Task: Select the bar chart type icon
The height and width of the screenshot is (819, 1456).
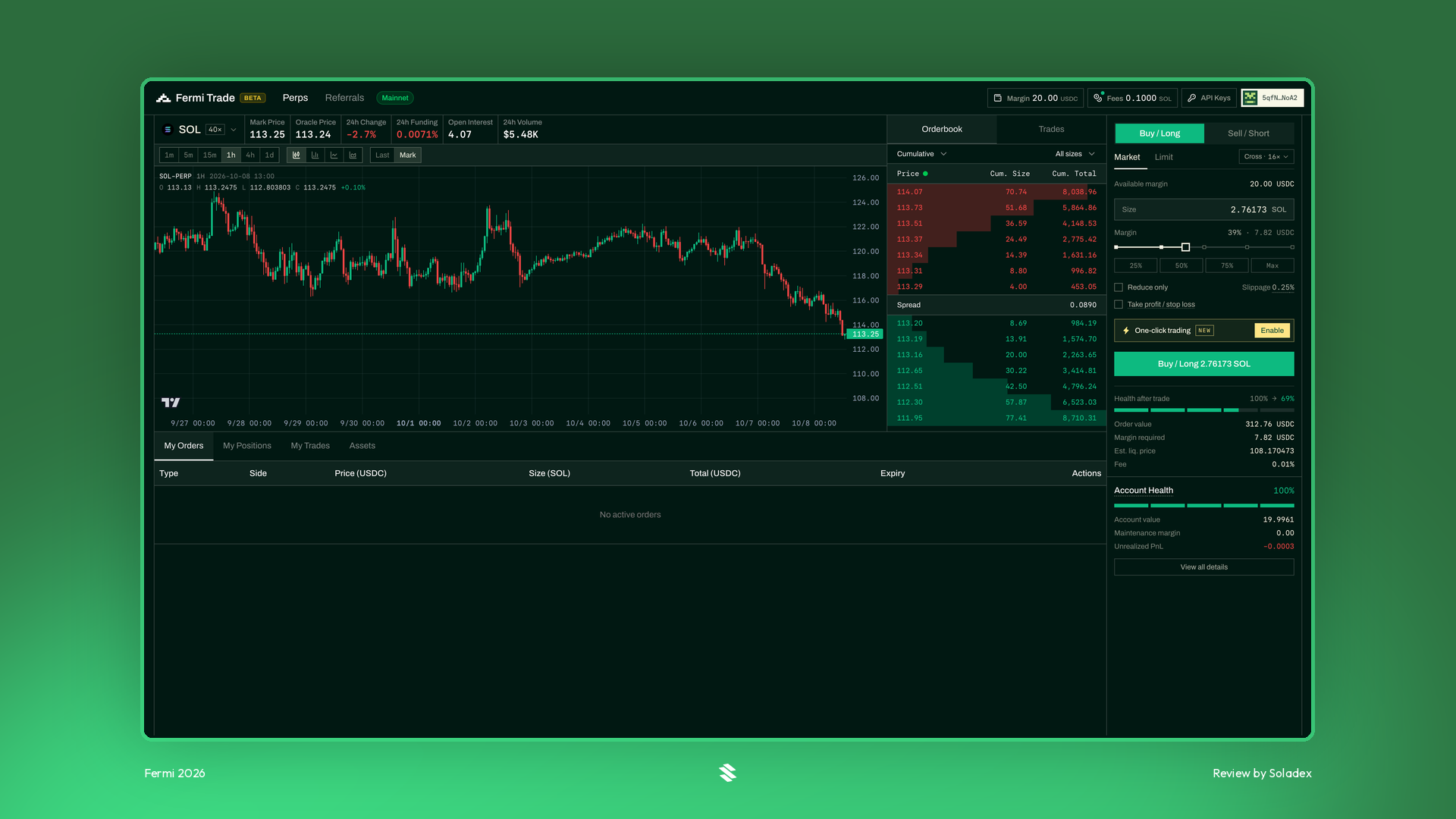Action: pyautogui.click(x=315, y=155)
